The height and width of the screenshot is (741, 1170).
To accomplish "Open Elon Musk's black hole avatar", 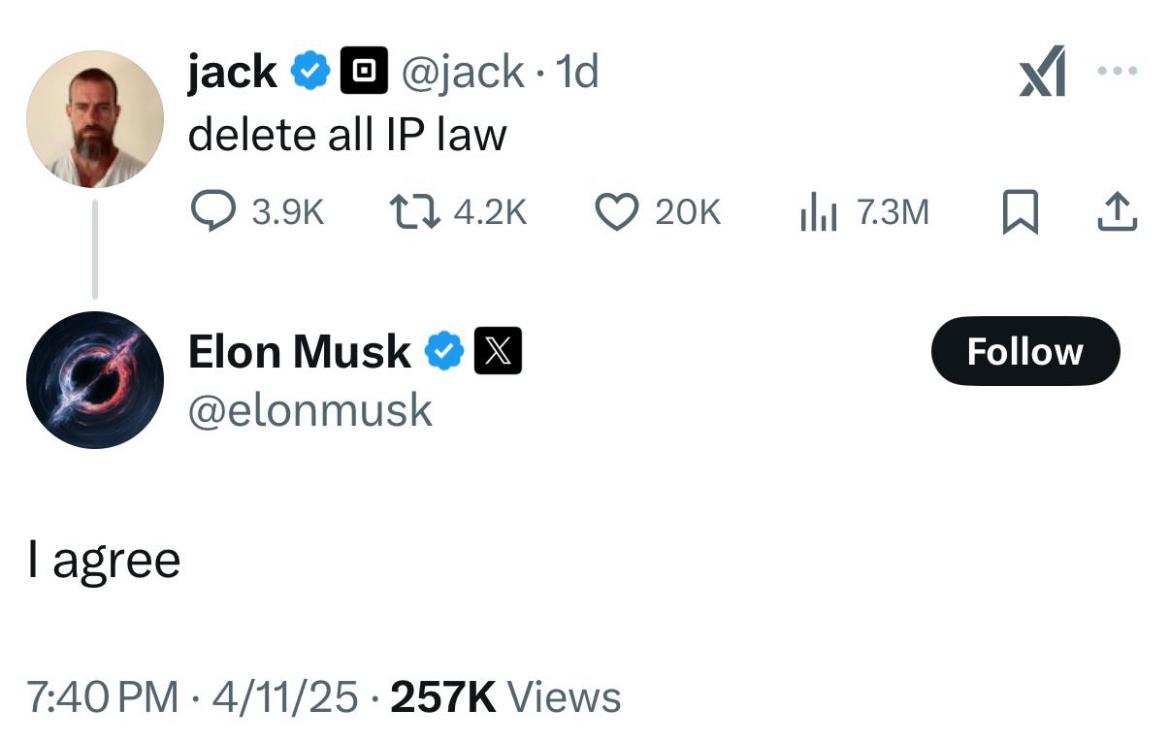I will 95,380.
